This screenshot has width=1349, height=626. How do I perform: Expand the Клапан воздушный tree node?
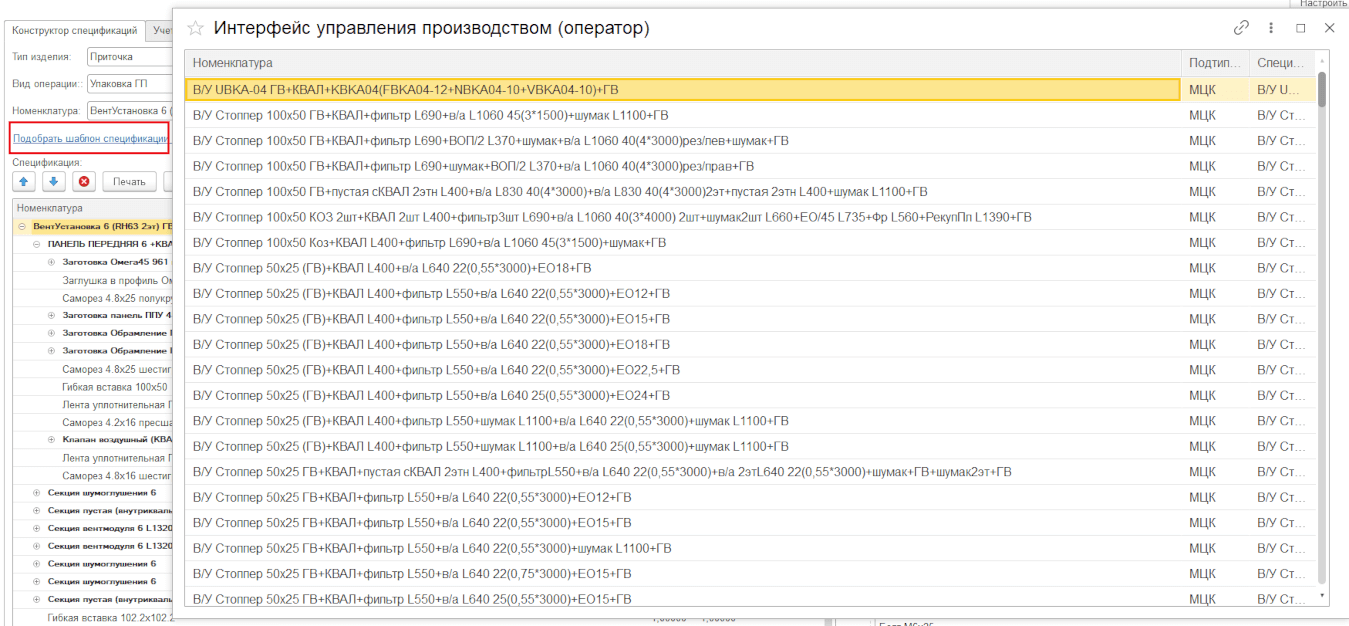(x=52, y=440)
